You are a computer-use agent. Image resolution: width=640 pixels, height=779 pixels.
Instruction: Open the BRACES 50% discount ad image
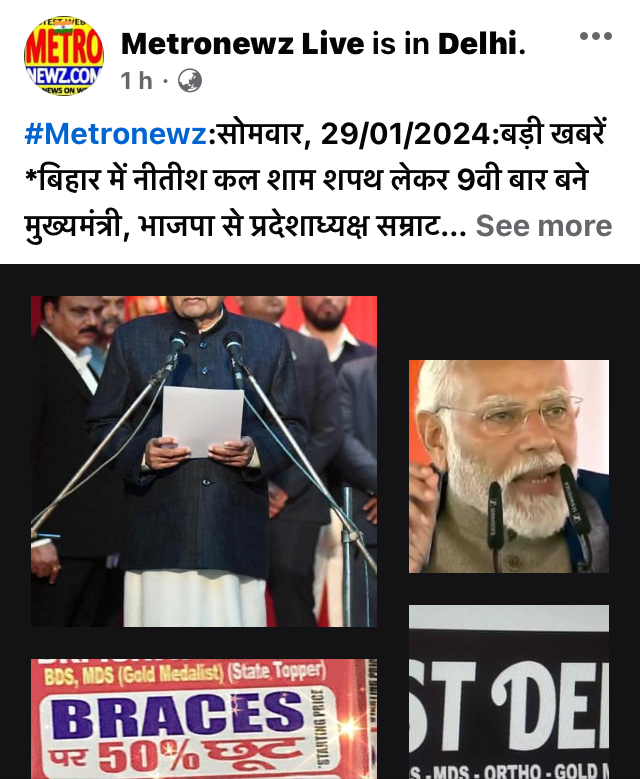[204, 718]
